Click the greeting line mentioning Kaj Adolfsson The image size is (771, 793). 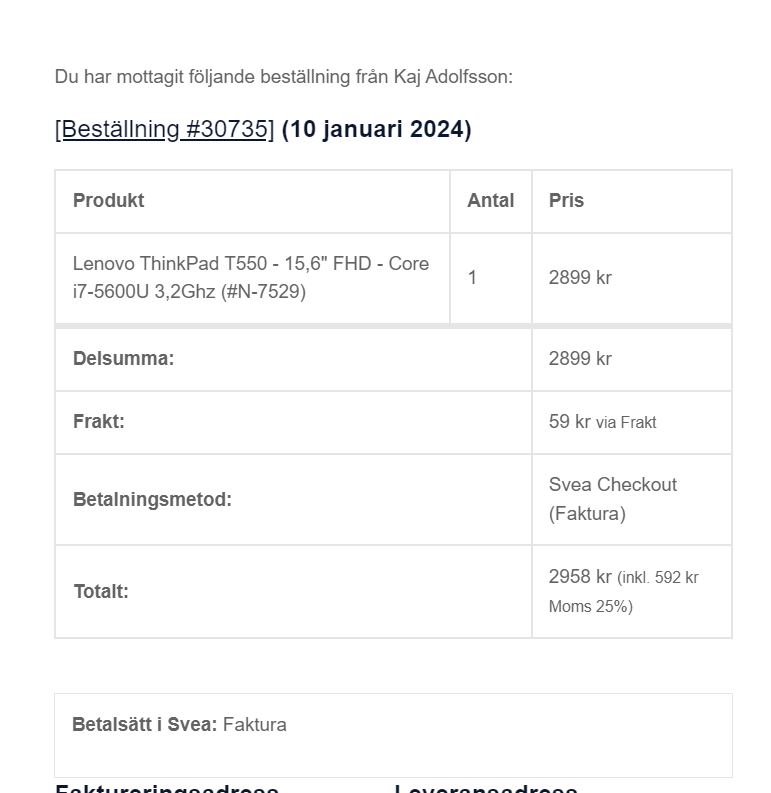pos(284,77)
